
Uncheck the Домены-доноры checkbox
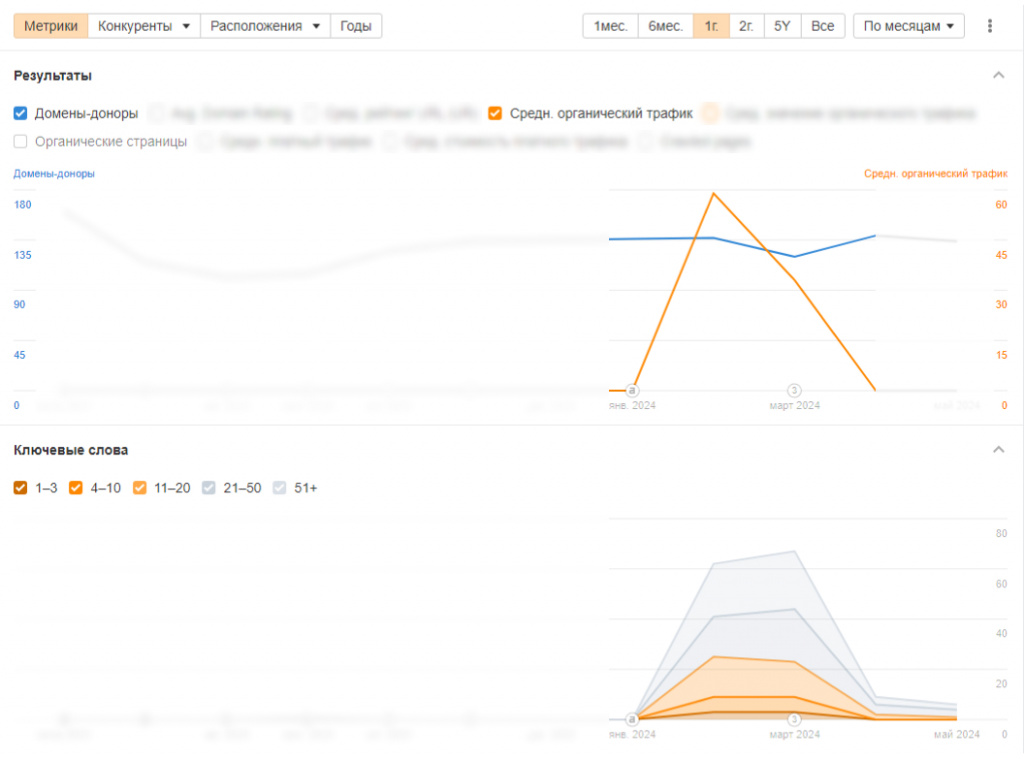[20, 114]
